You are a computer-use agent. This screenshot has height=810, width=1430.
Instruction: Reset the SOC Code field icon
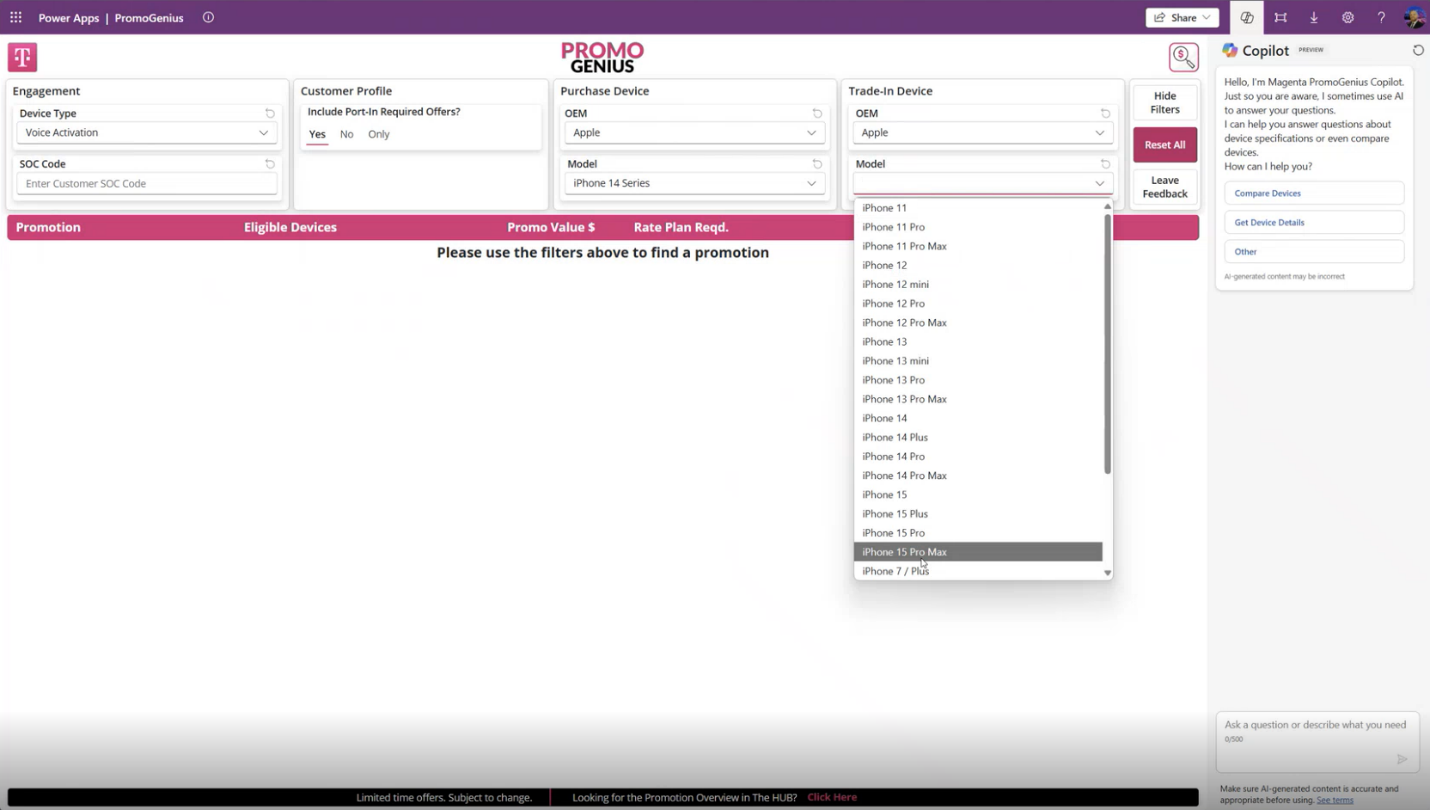[x=270, y=164]
